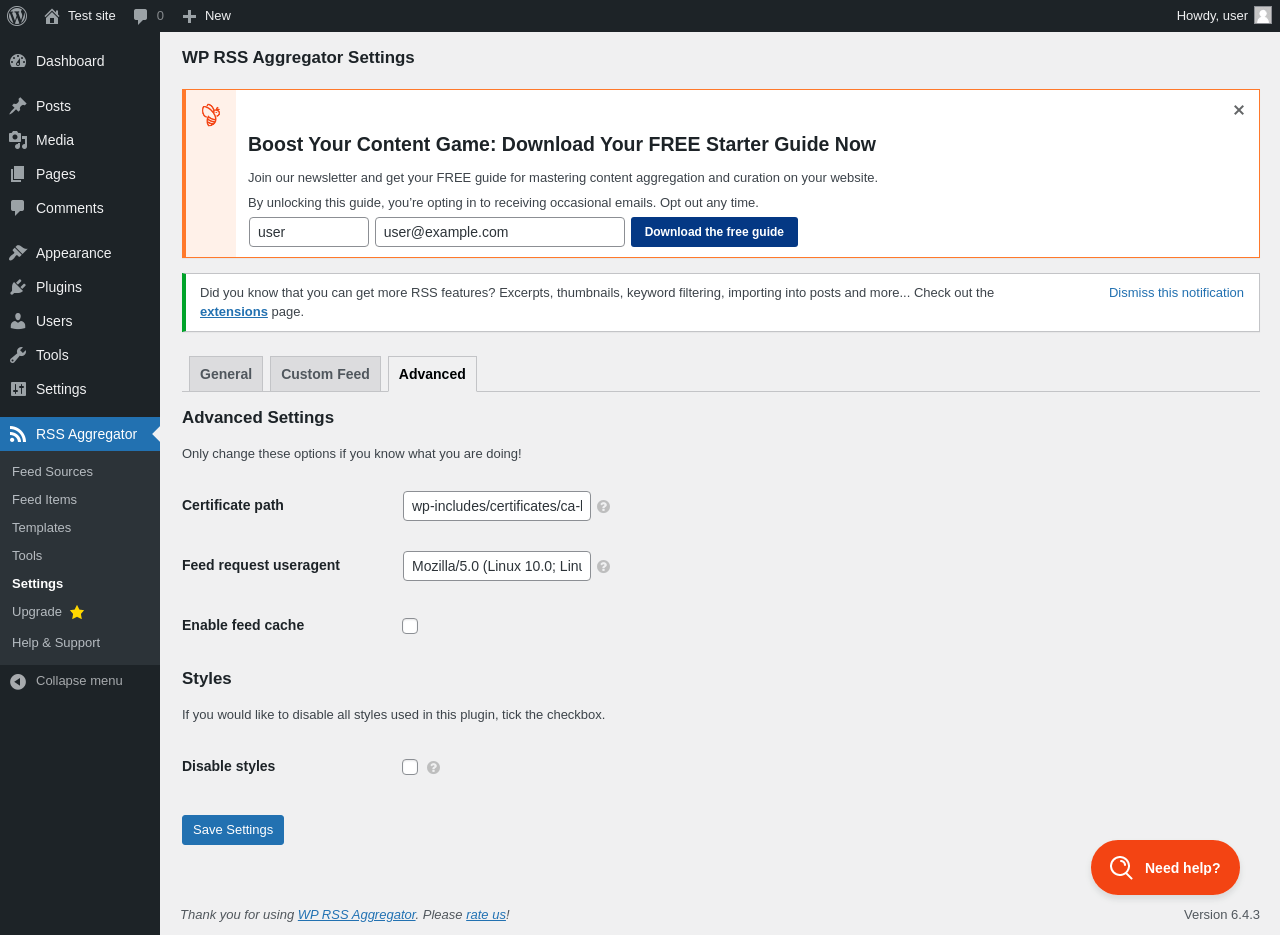Click the newsletter name field containing user
The image size is (1280, 935).
[309, 232]
